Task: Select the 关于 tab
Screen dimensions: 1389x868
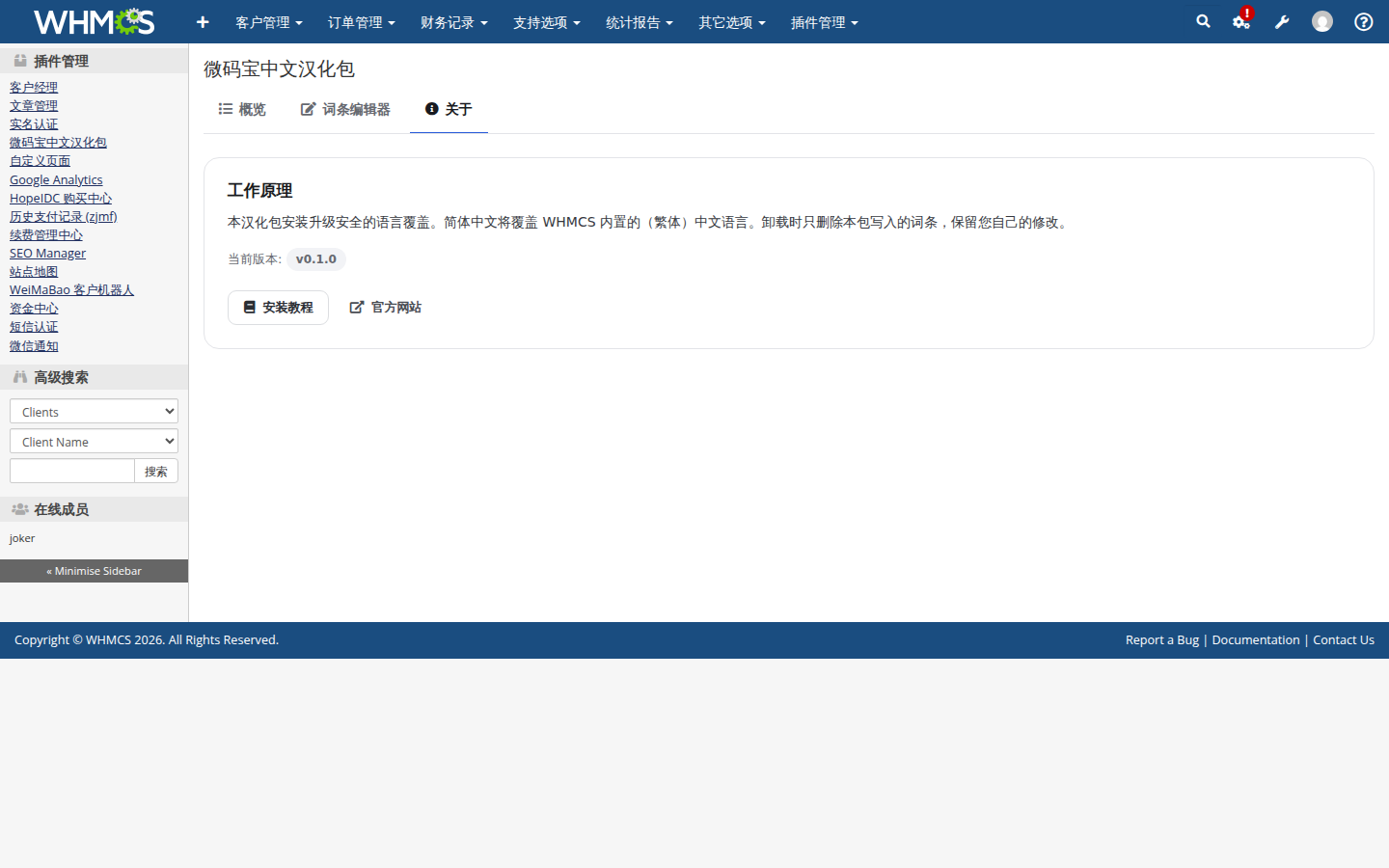Action: click(449, 109)
